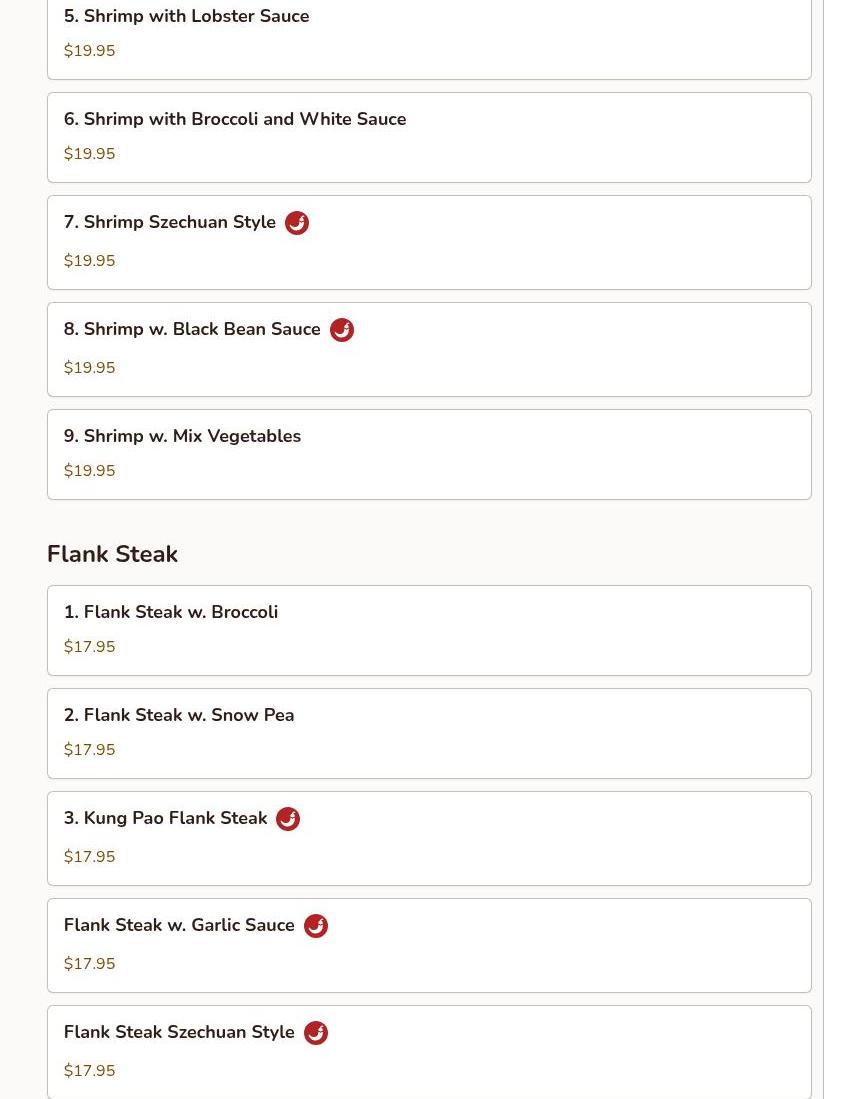Open Flank Steak w. Broccoli item
Image resolution: width=844 pixels, height=1099 pixels.
(429, 630)
